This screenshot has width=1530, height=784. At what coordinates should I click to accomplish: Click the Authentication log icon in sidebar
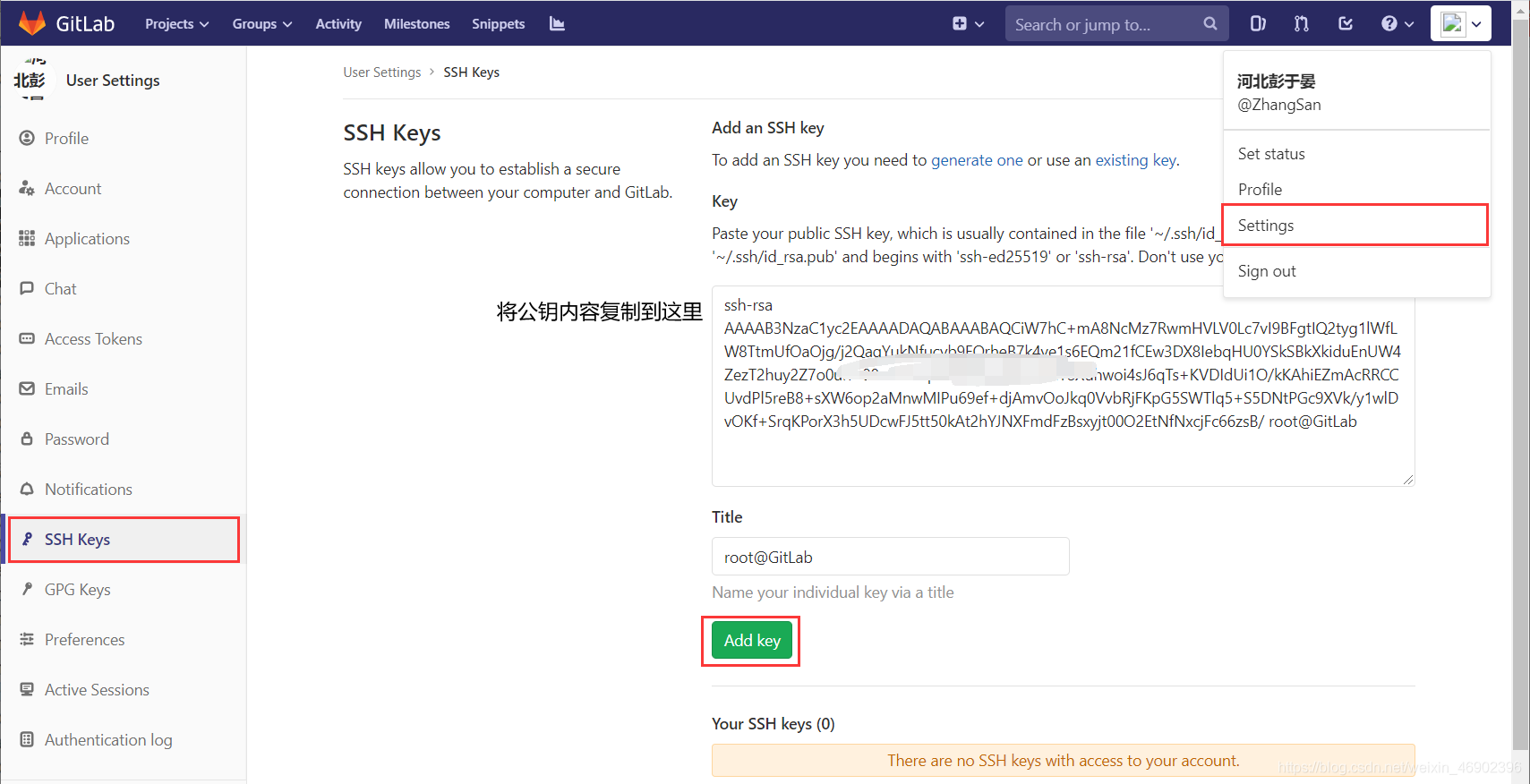tap(27, 739)
